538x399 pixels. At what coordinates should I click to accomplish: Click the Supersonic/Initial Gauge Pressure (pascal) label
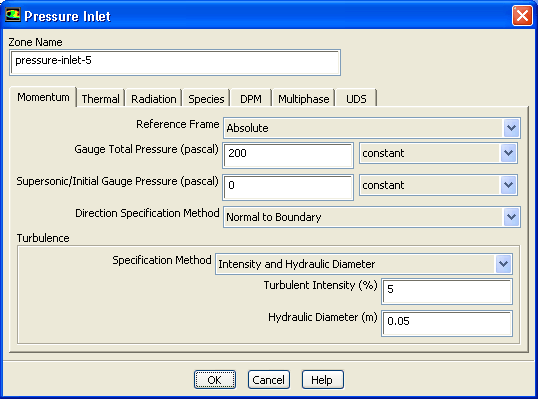(117, 181)
